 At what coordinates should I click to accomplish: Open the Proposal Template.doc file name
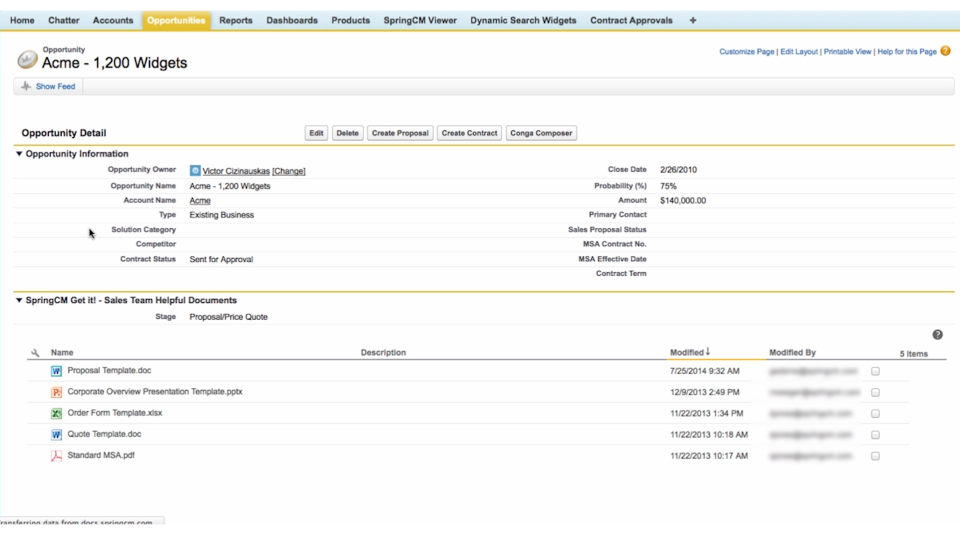[109, 370]
